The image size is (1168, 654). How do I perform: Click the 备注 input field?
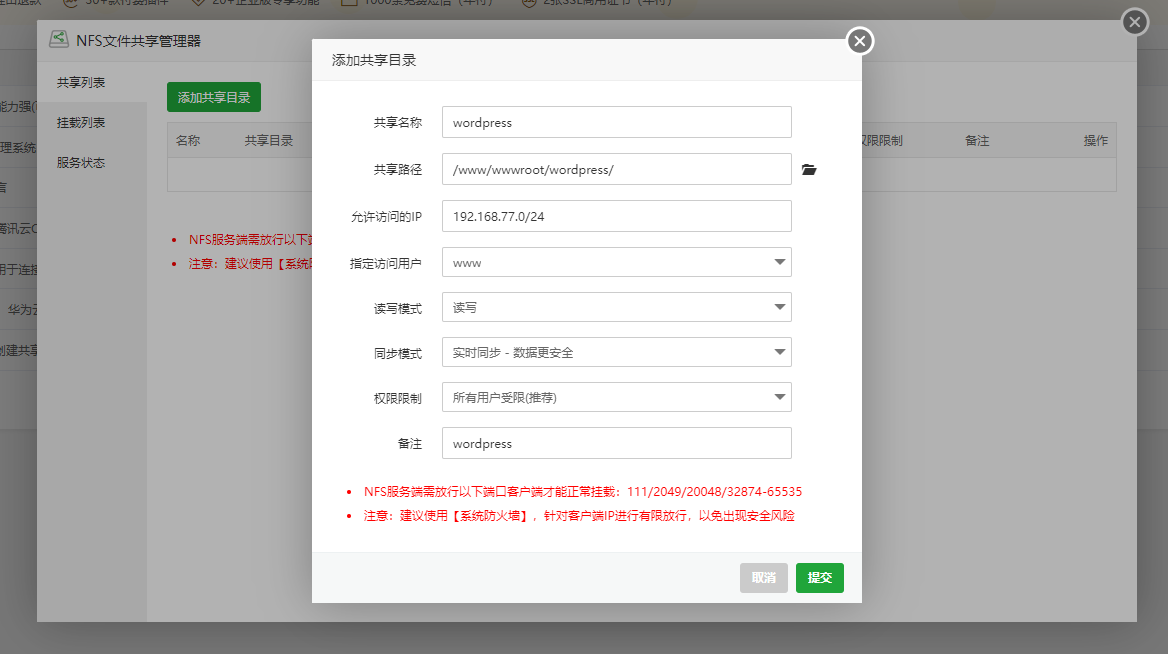pyautogui.click(x=616, y=443)
